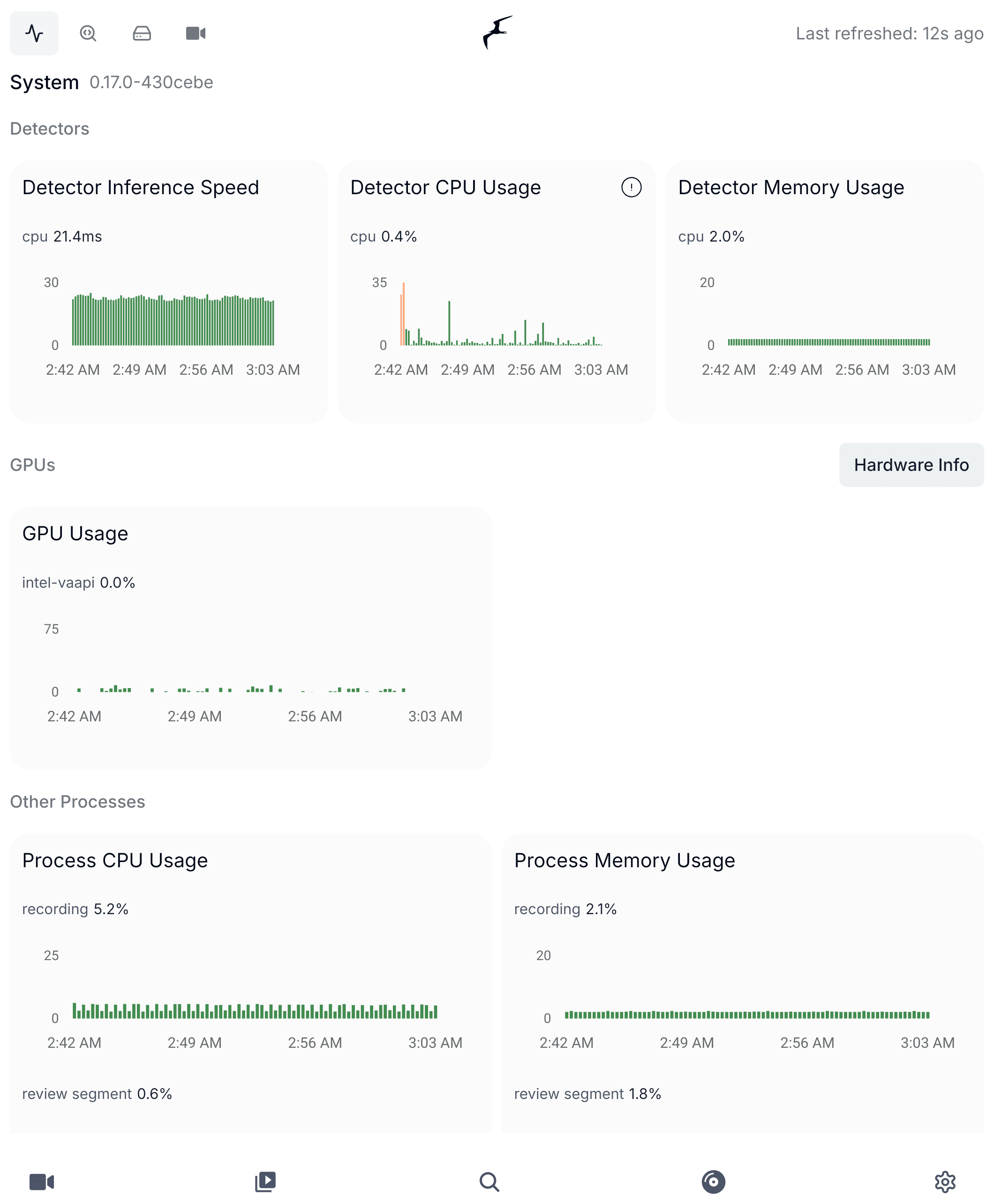
Task: Open the Storage metrics drive icon
Action: [142, 33]
